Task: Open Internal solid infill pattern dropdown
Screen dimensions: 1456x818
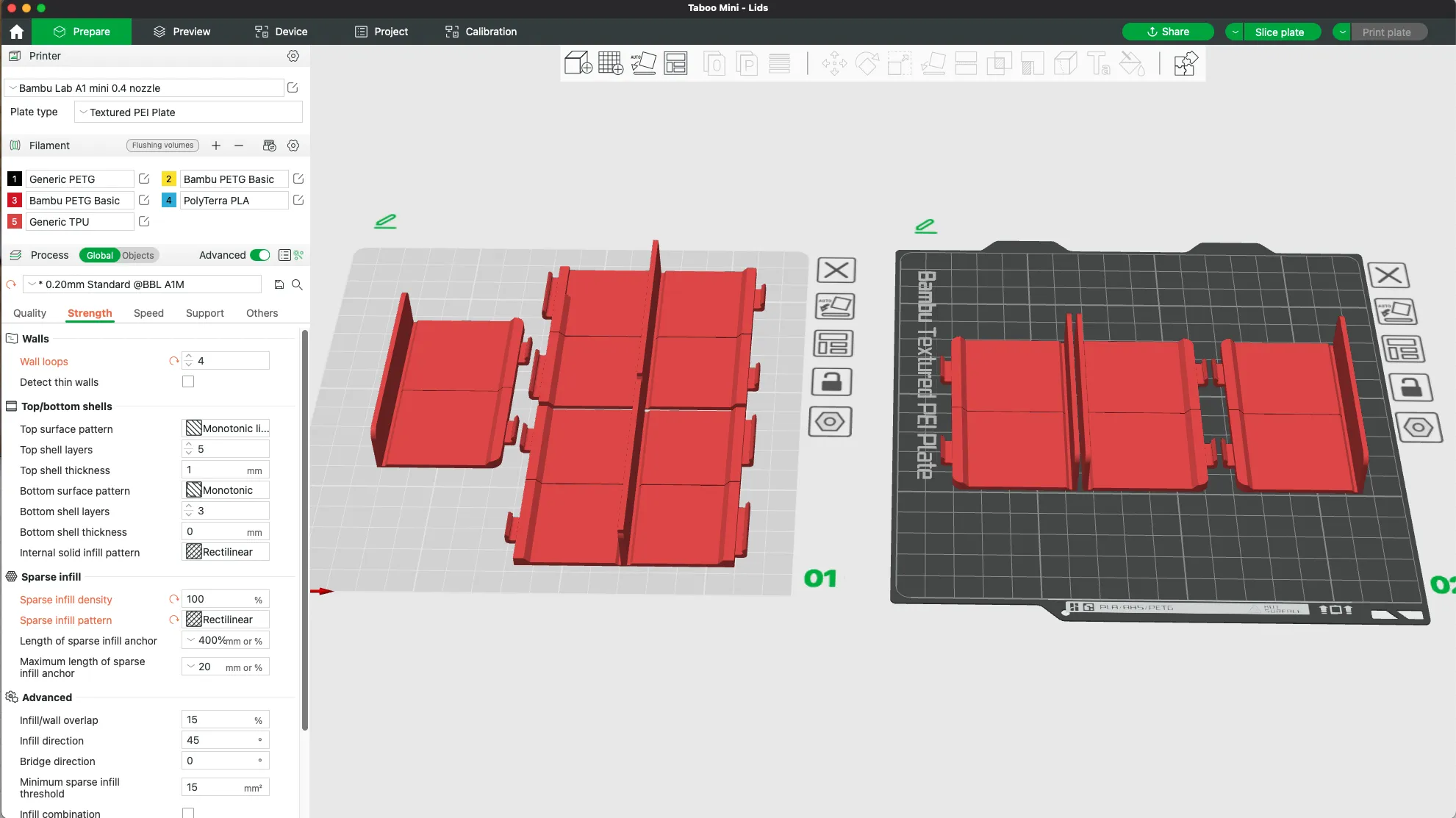Action: click(226, 552)
